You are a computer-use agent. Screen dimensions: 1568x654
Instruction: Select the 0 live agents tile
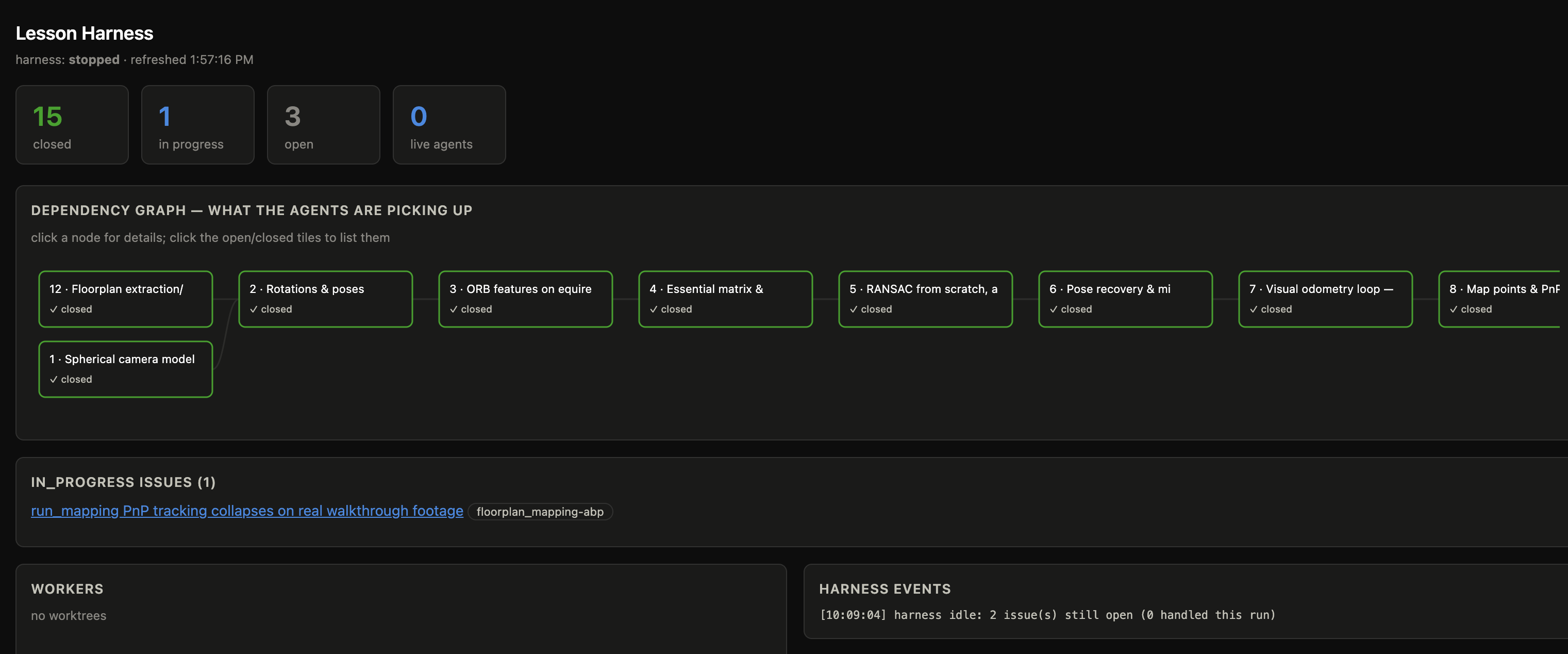(x=449, y=125)
